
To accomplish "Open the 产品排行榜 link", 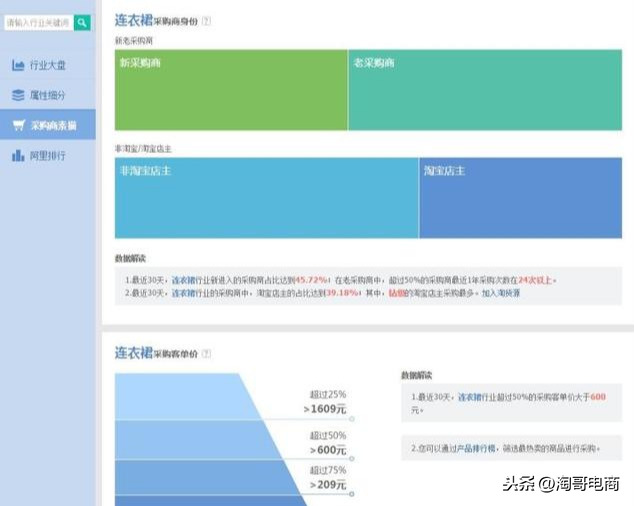I will click(476, 448).
